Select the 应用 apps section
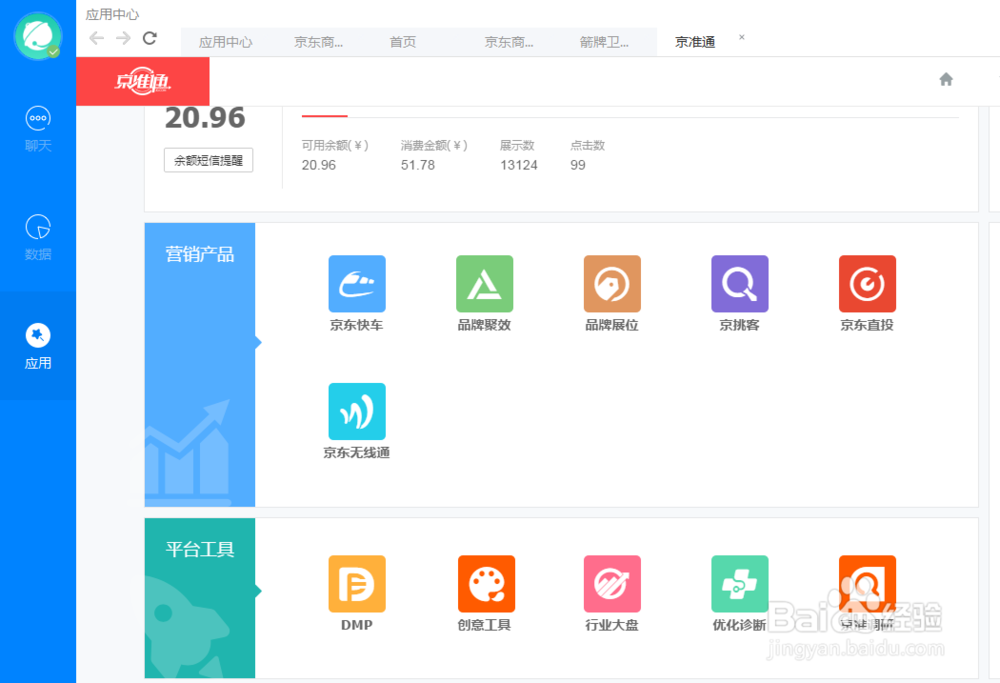The width and height of the screenshot is (1000, 683). tap(38, 346)
